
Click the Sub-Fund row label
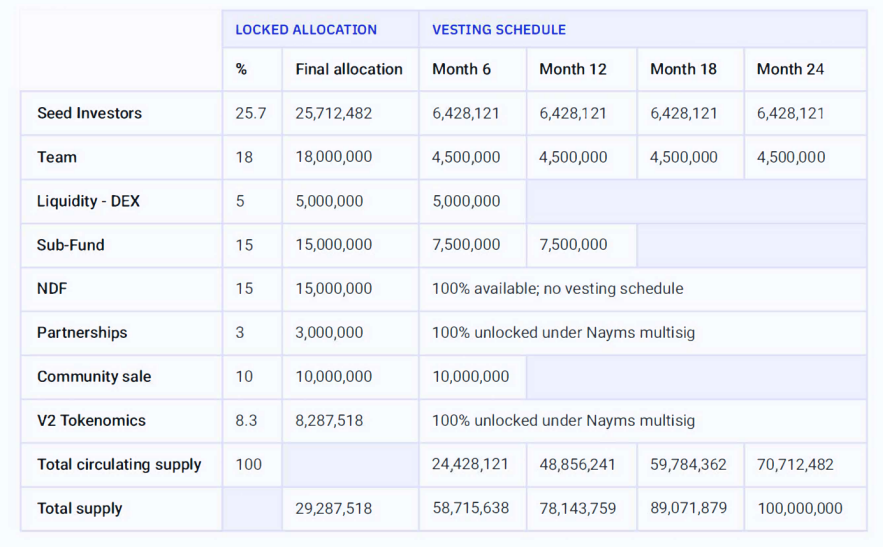70,245
